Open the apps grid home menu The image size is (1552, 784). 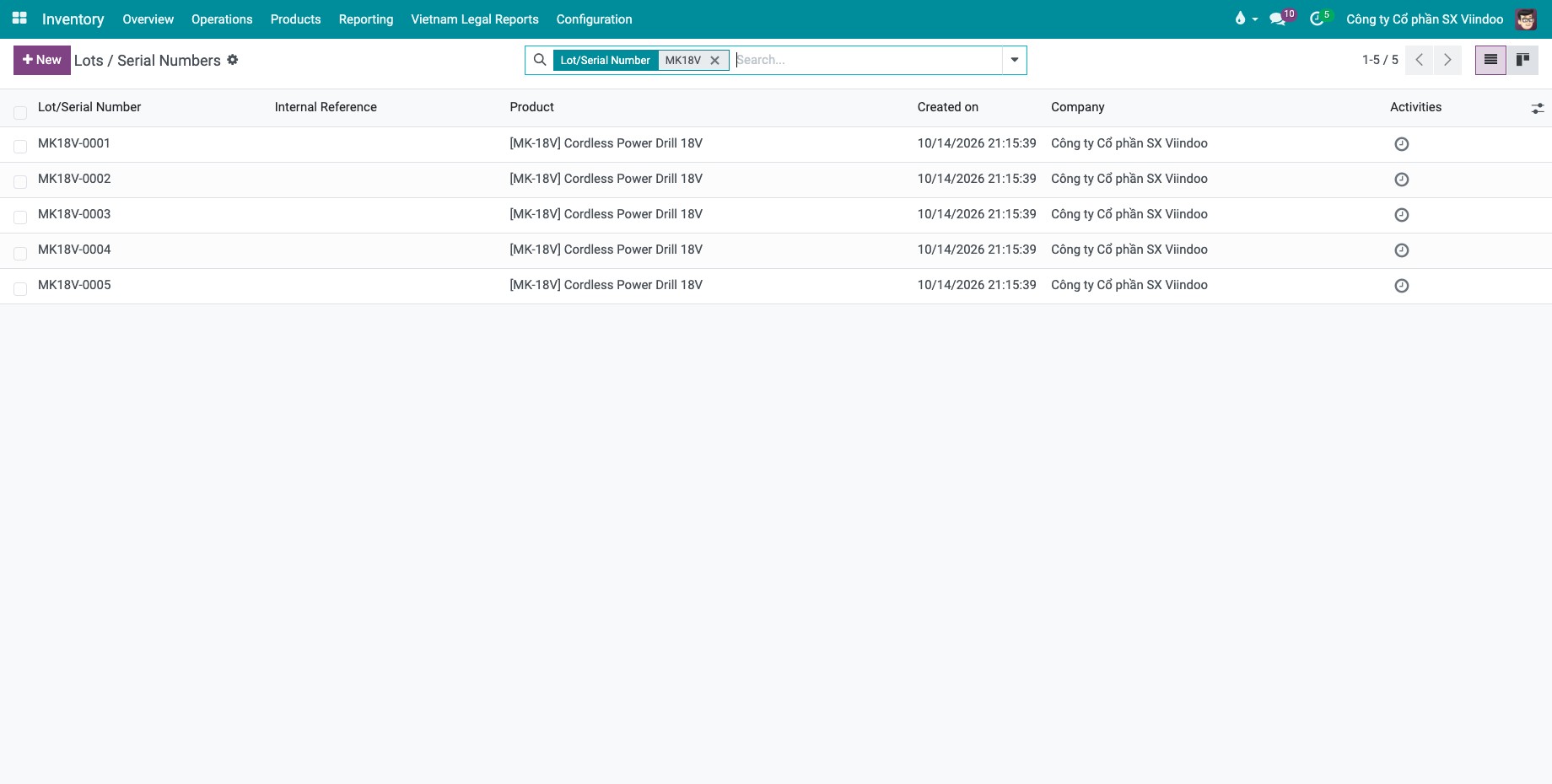coord(19,19)
